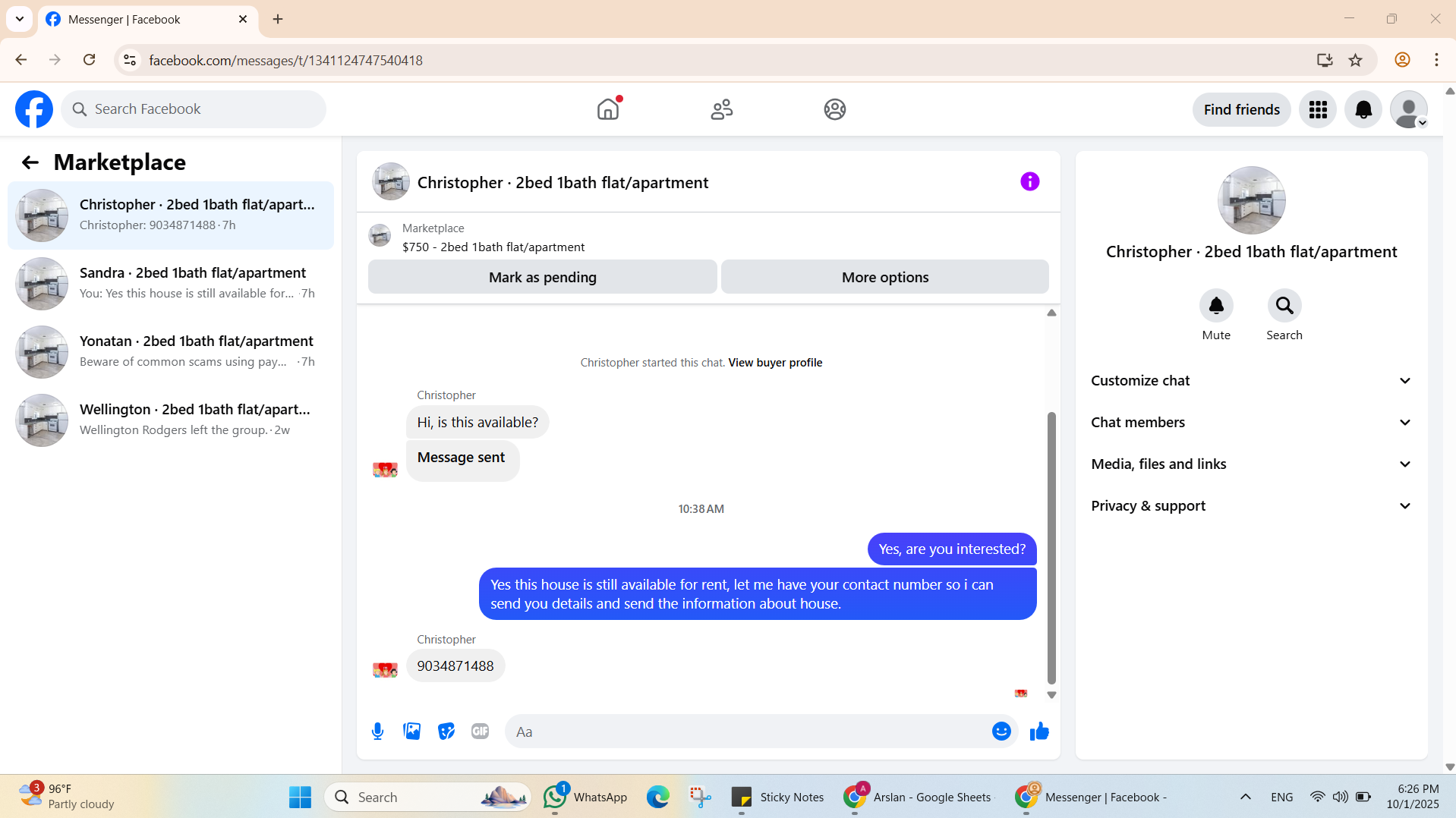Open Sticky Notes from the taskbar
Image resolution: width=1456 pixels, height=818 pixels.
[x=777, y=797]
